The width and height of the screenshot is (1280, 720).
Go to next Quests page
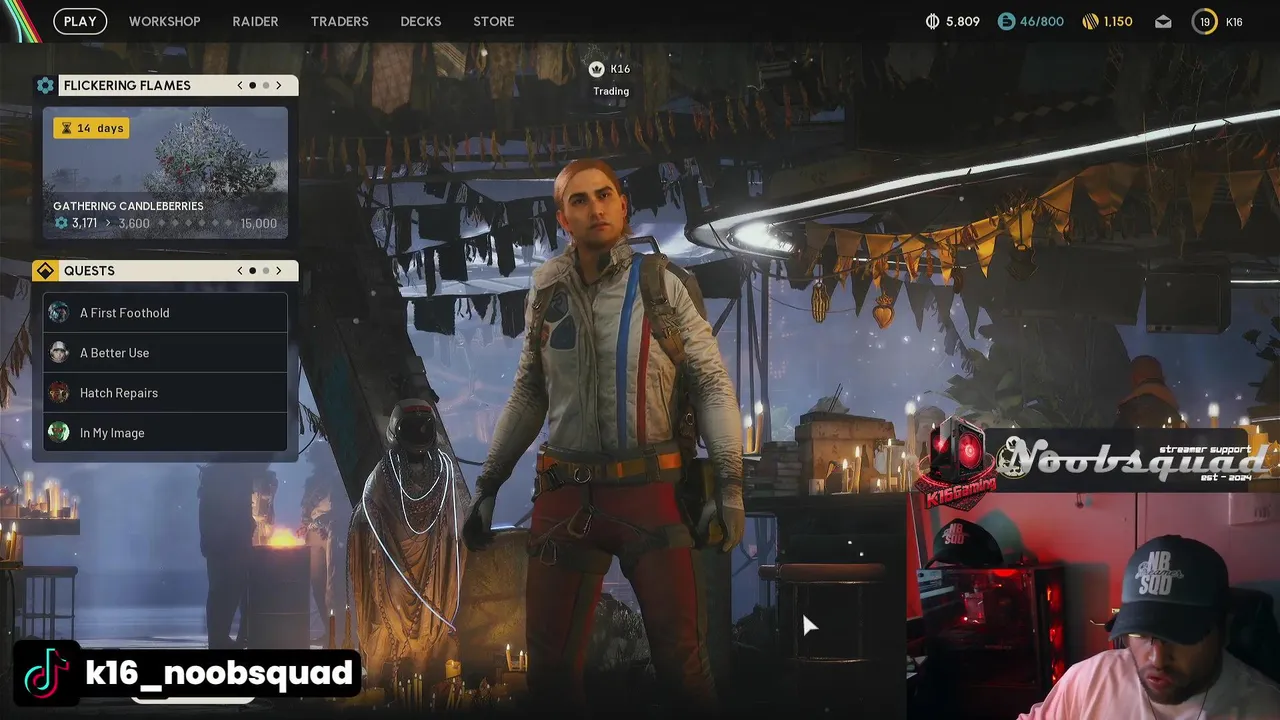pyautogui.click(x=279, y=270)
